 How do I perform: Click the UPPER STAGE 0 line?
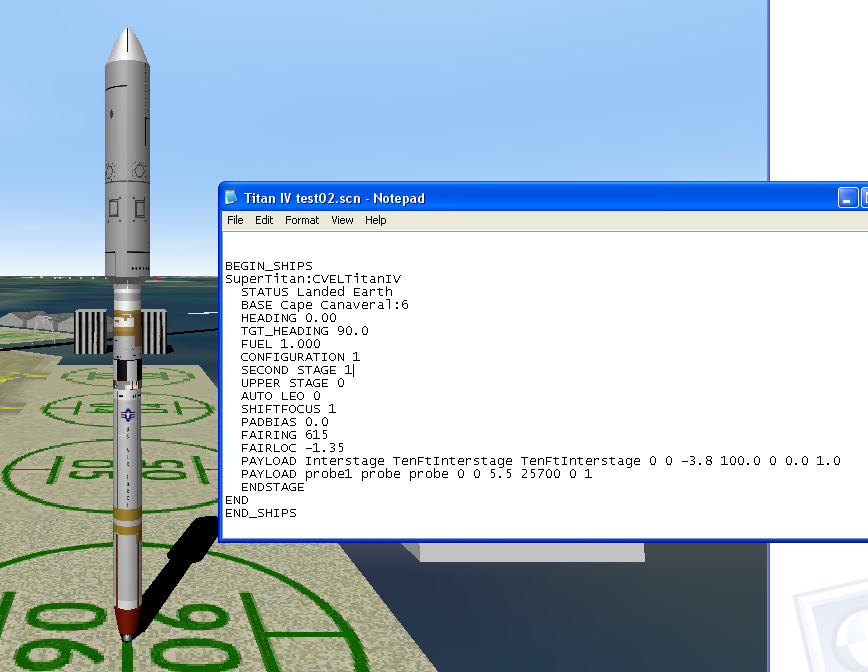tap(293, 383)
